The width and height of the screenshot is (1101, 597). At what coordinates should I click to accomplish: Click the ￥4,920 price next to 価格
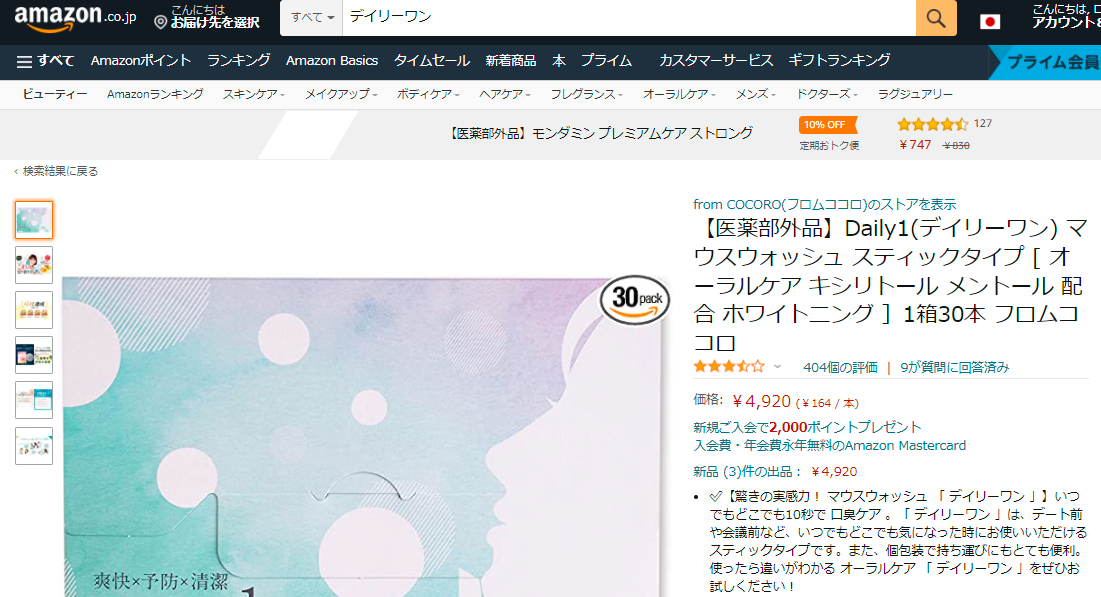coord(761,401)
